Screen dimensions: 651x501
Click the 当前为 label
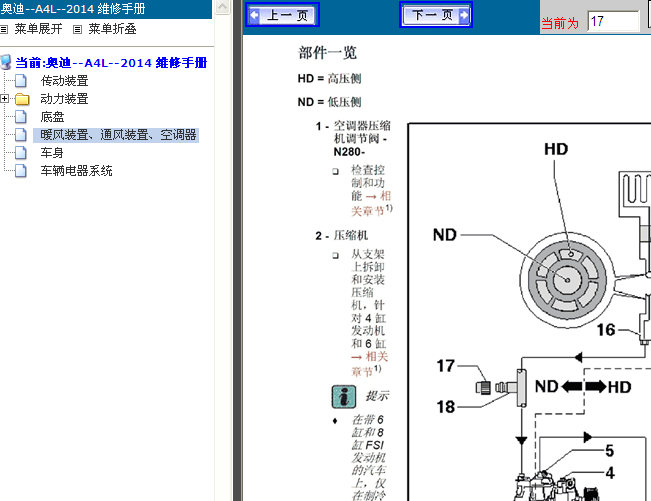(560, 23)
